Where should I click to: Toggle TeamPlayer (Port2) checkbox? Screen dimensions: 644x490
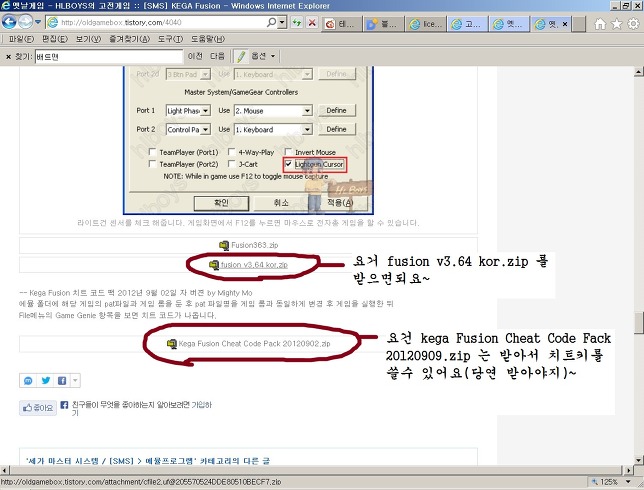(152, 164)
